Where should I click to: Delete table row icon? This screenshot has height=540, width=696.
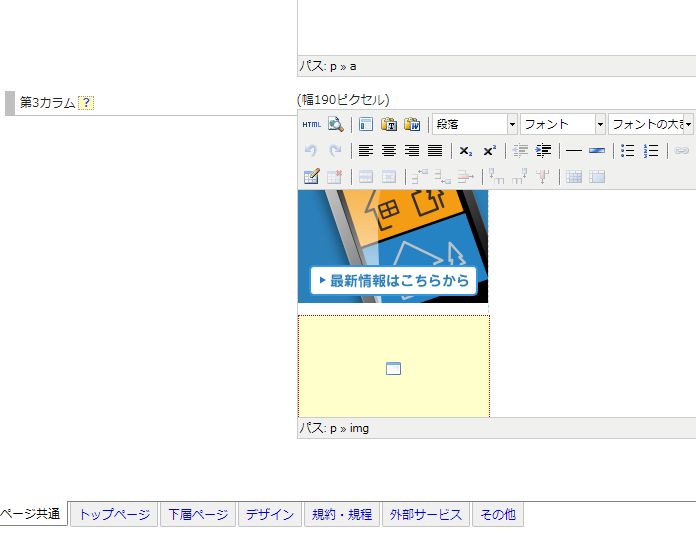[466, 177]
